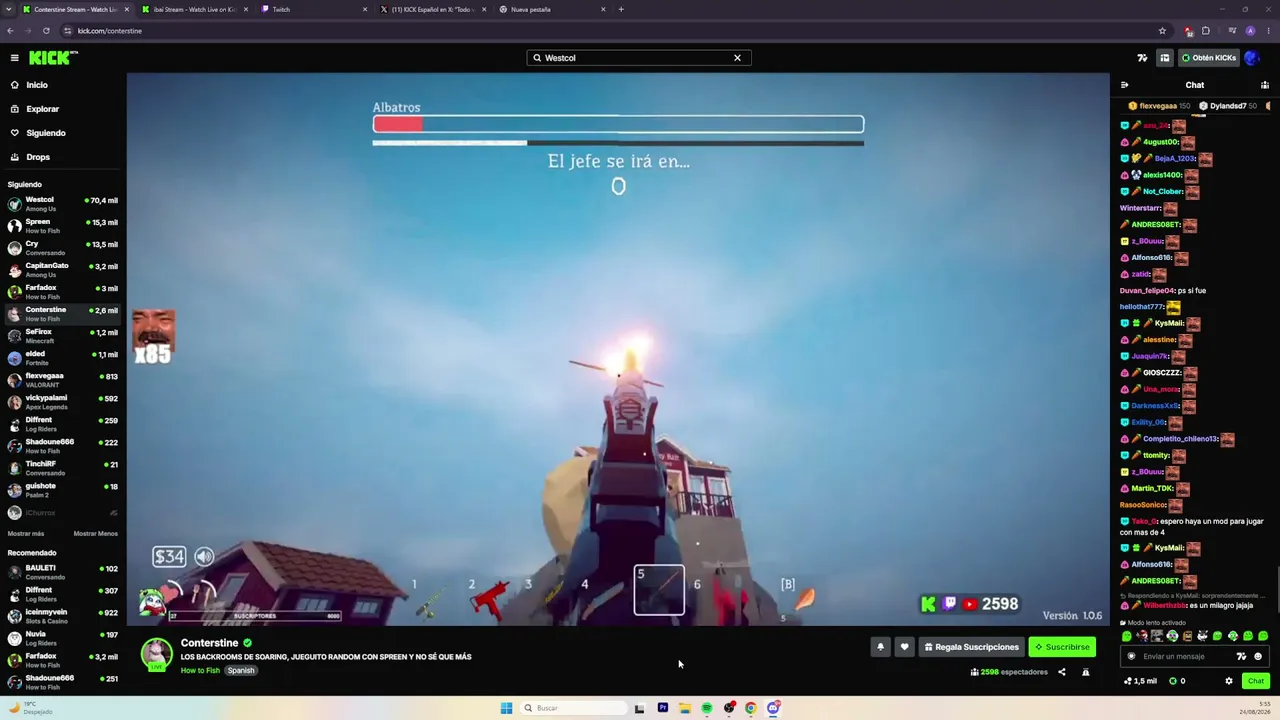1280x720 pixels.
Task: Send message with green Chat button
Action: point(1256,681)
